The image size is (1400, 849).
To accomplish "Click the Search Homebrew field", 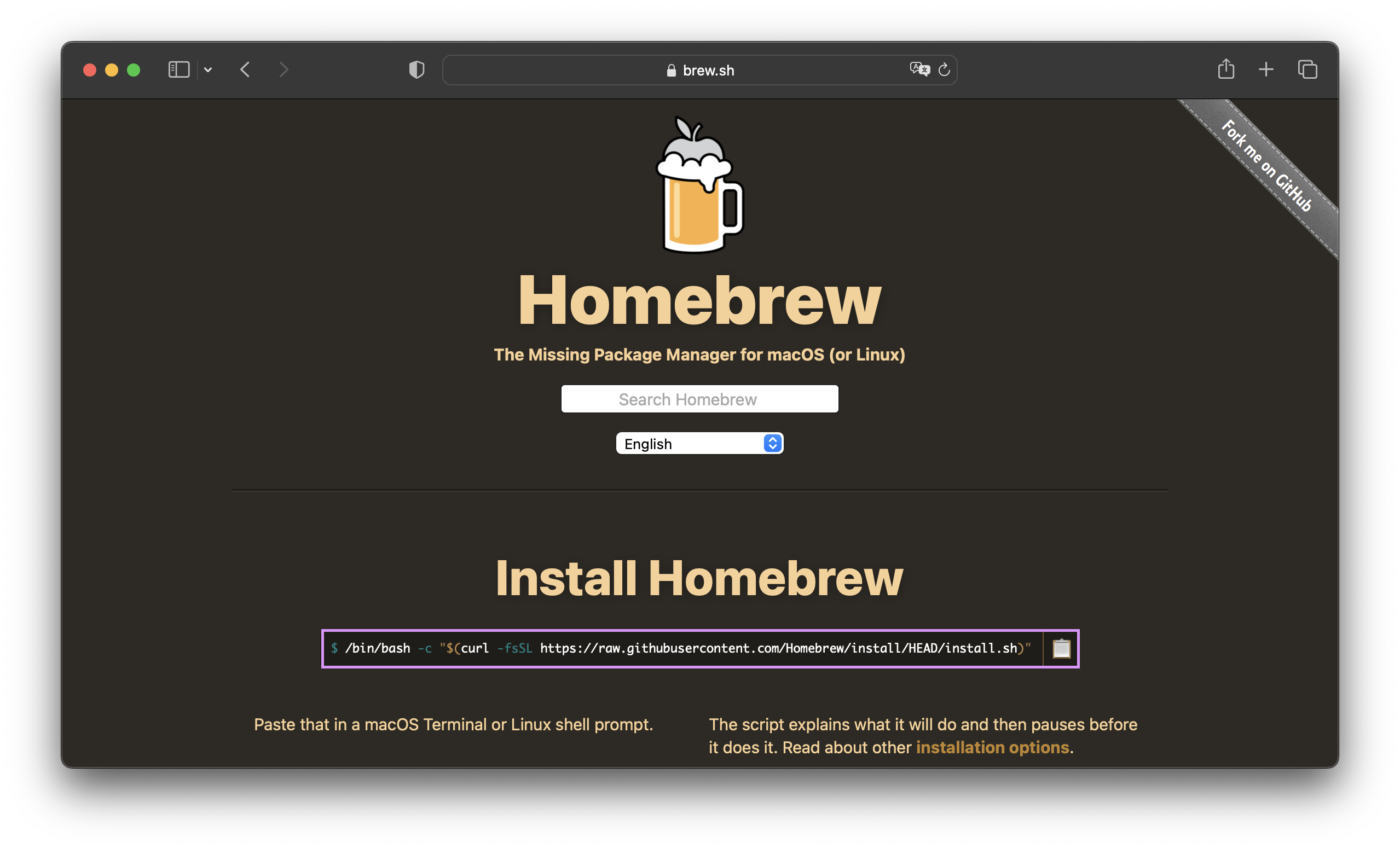I will coord(699,399).
